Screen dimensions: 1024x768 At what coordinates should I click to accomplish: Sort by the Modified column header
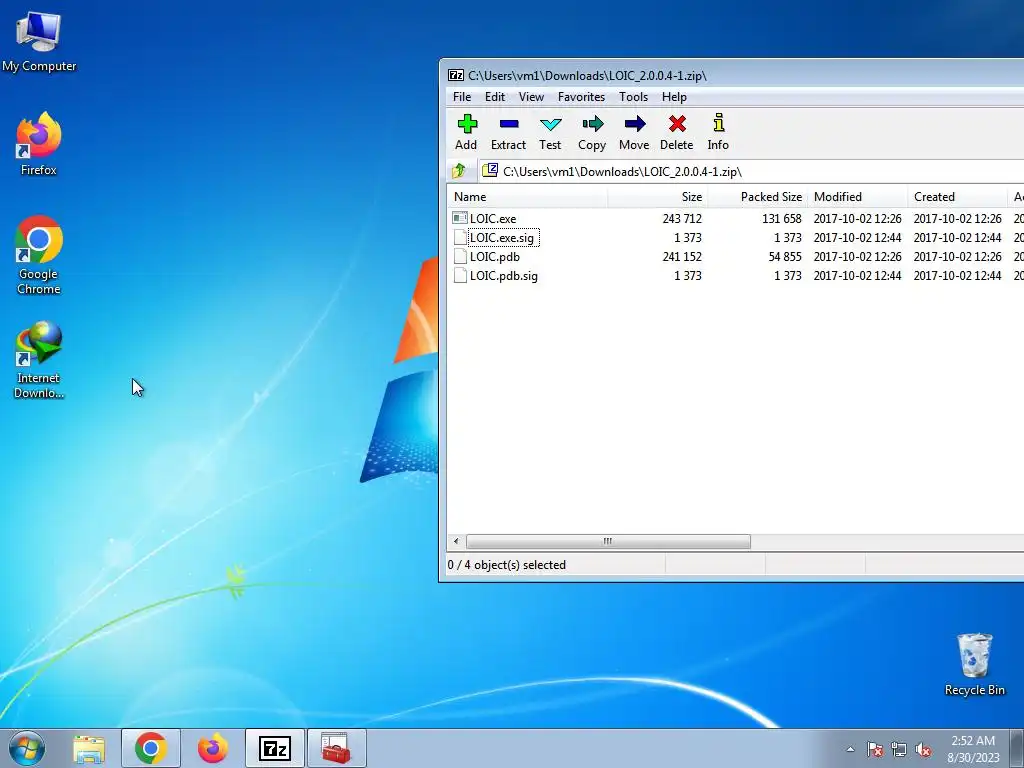click(857, 197)
